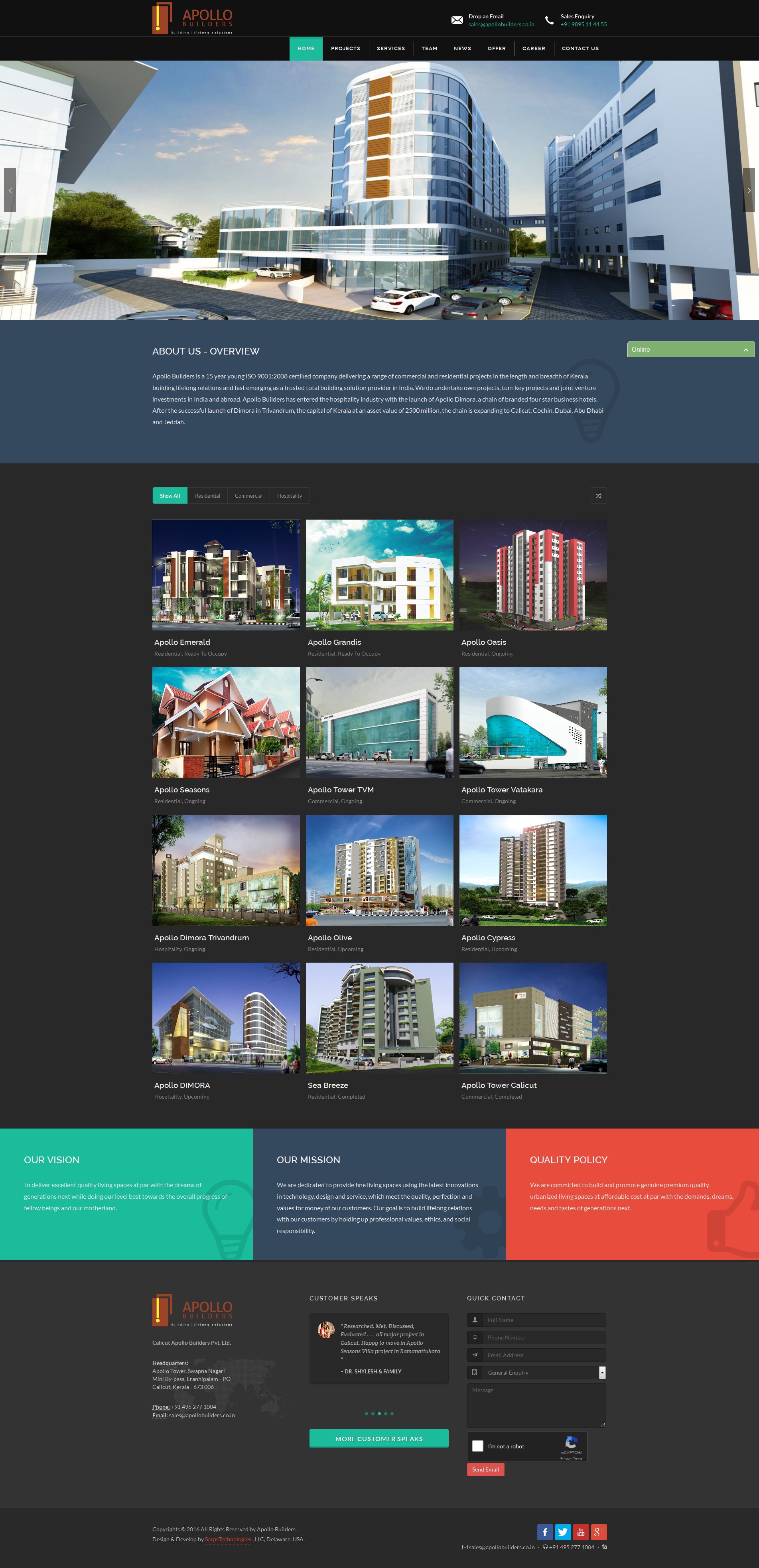Select the first testimonial carousel dot
The image size is (759, 1568).
tap(367, 1413)
